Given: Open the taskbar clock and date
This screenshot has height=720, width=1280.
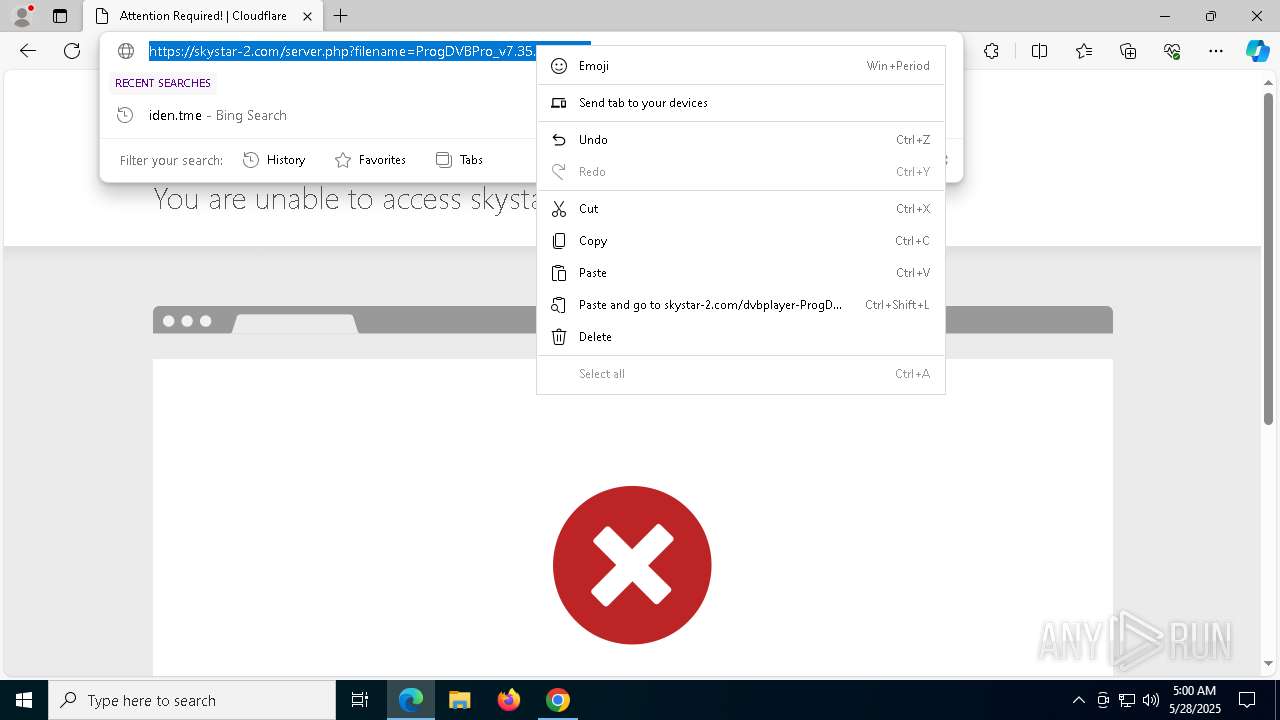Looking at the screenshot, I should pos(1195,700).
